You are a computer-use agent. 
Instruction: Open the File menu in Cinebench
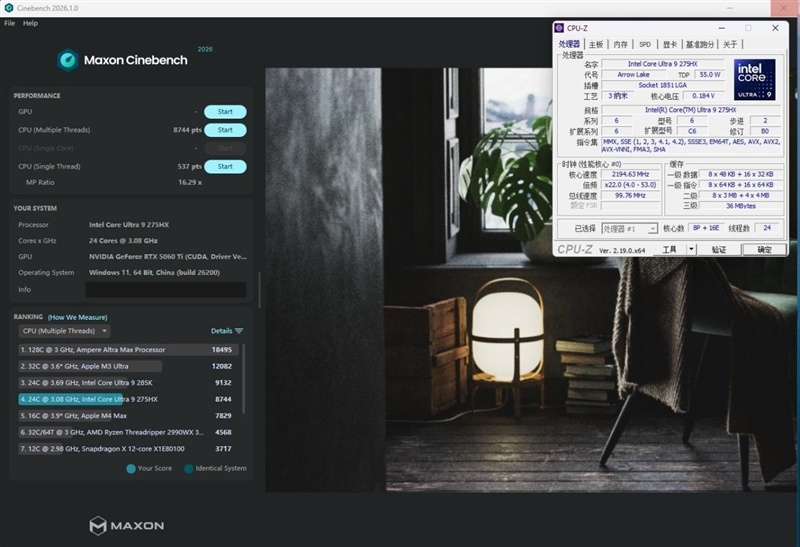10,23
